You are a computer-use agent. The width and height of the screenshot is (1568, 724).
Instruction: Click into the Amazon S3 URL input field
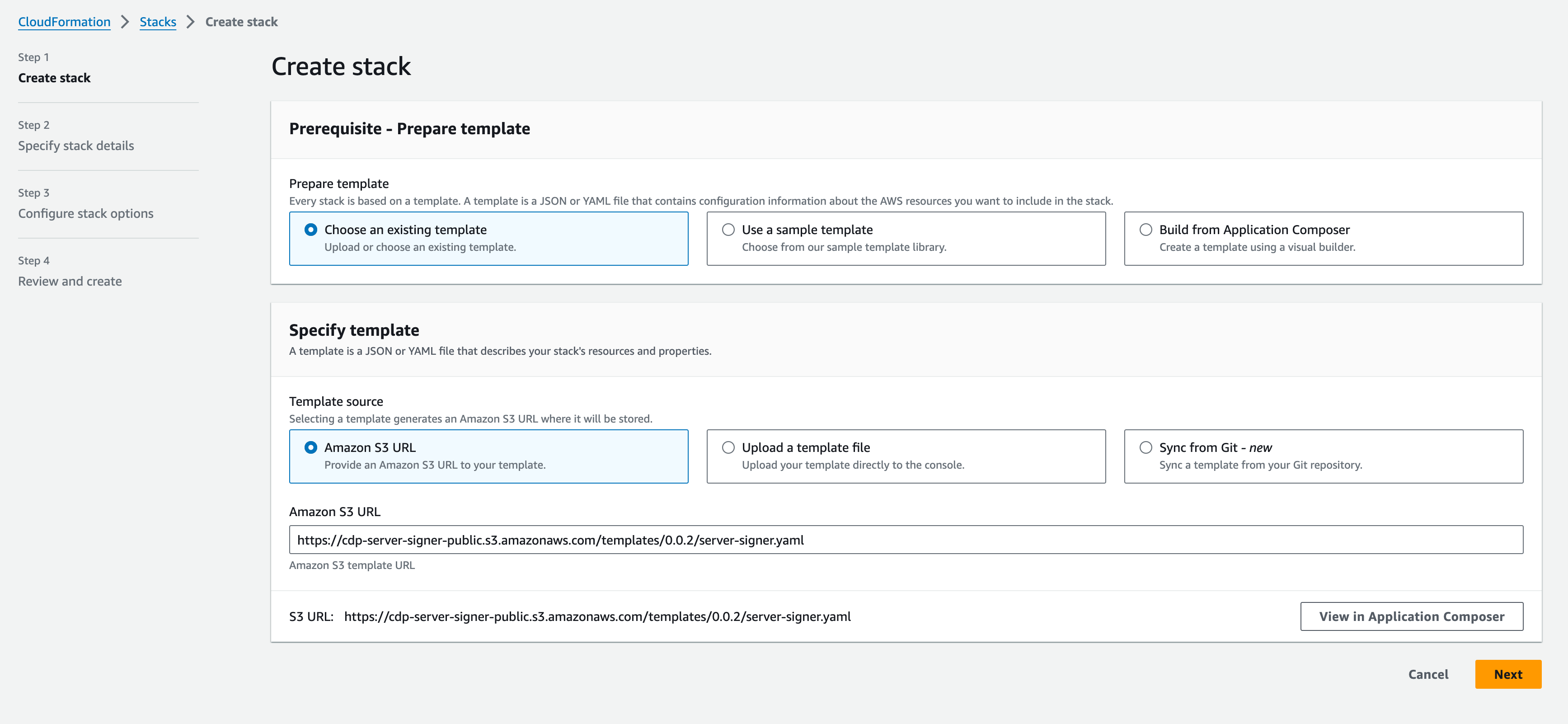point(905,540)
